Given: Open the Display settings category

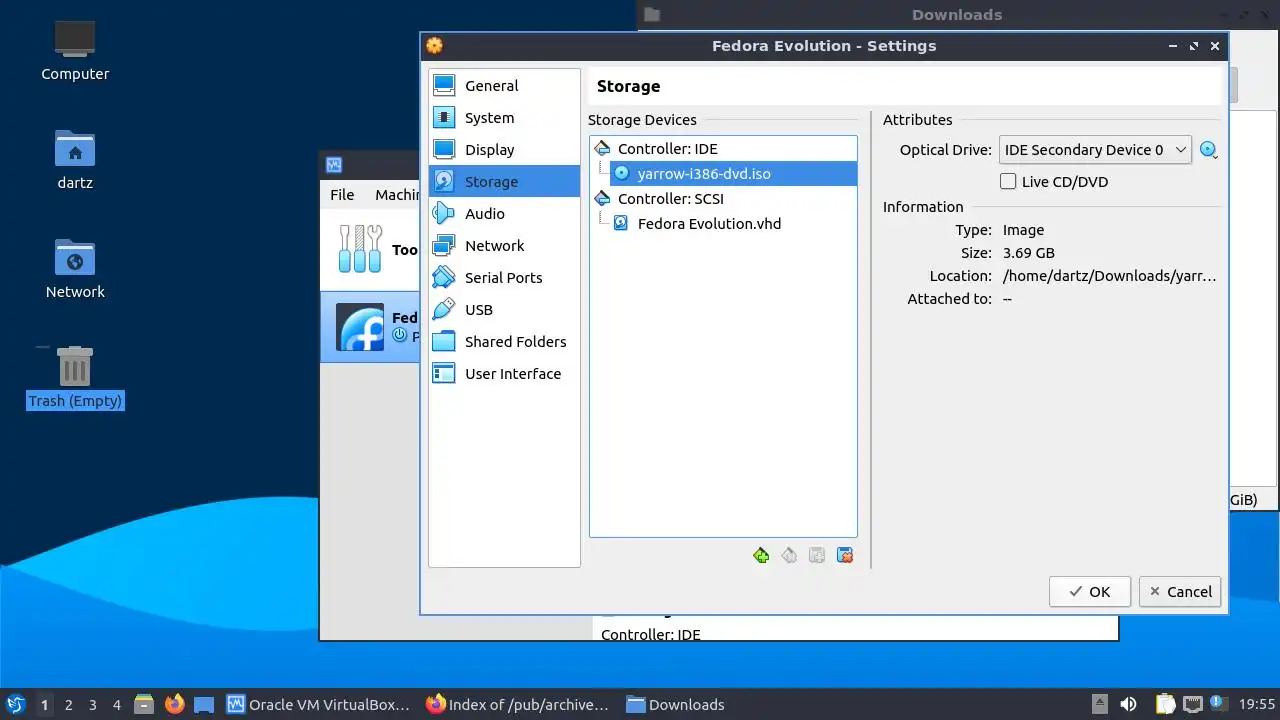Looking at the screenshot, I should [504, 150].
